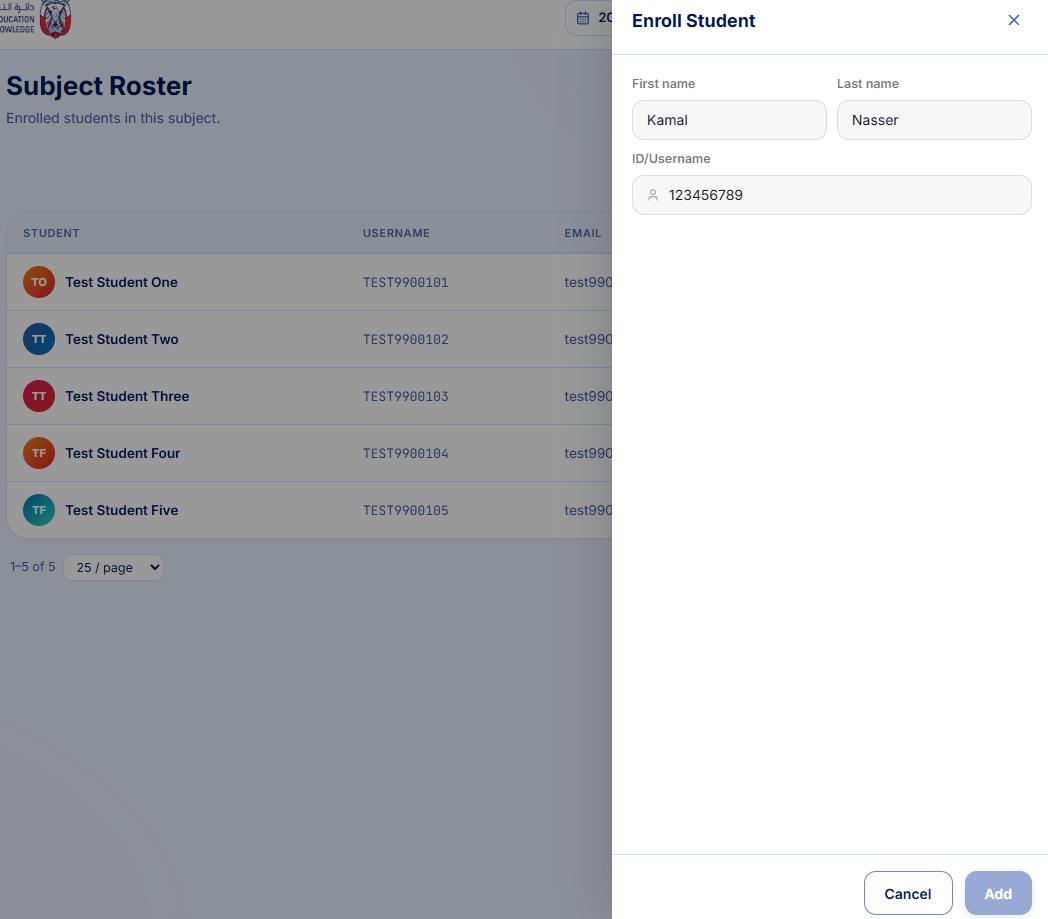Click email cell of Test Student One
Image resolution: width=1048 pixels, height=919 pixels.
(x=588, y=282)
